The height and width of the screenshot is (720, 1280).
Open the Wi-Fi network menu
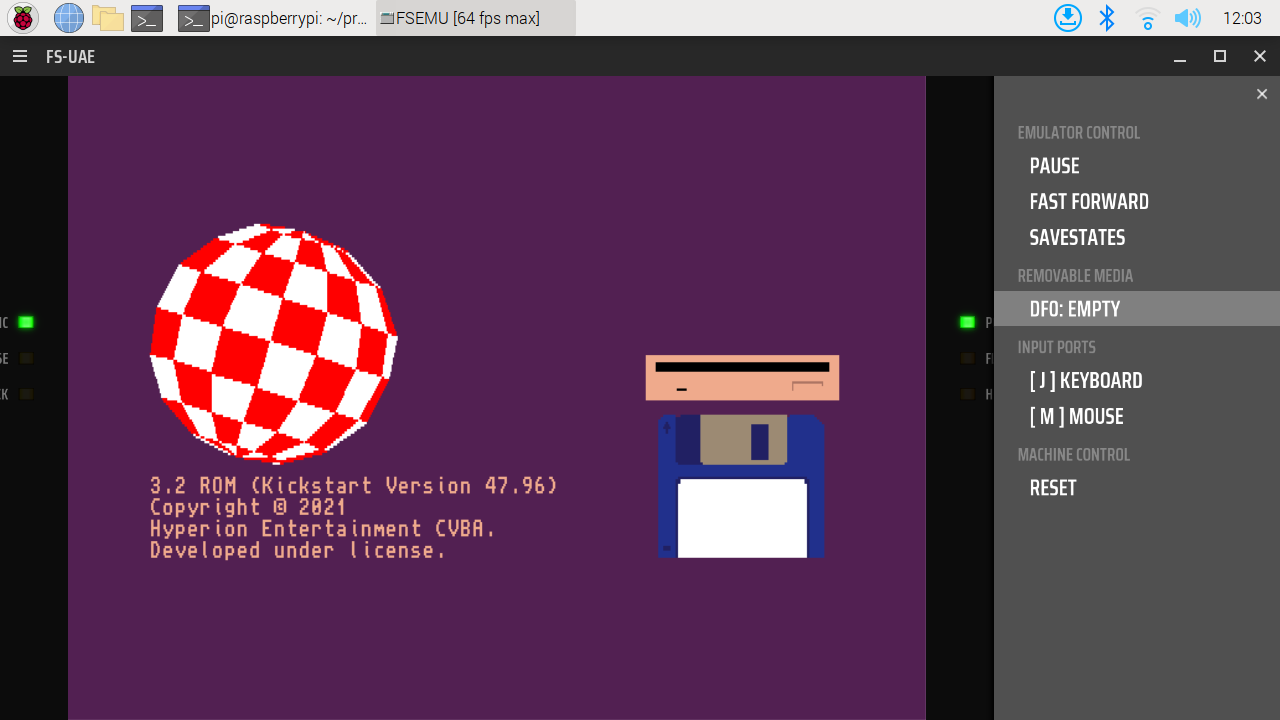1147,18
